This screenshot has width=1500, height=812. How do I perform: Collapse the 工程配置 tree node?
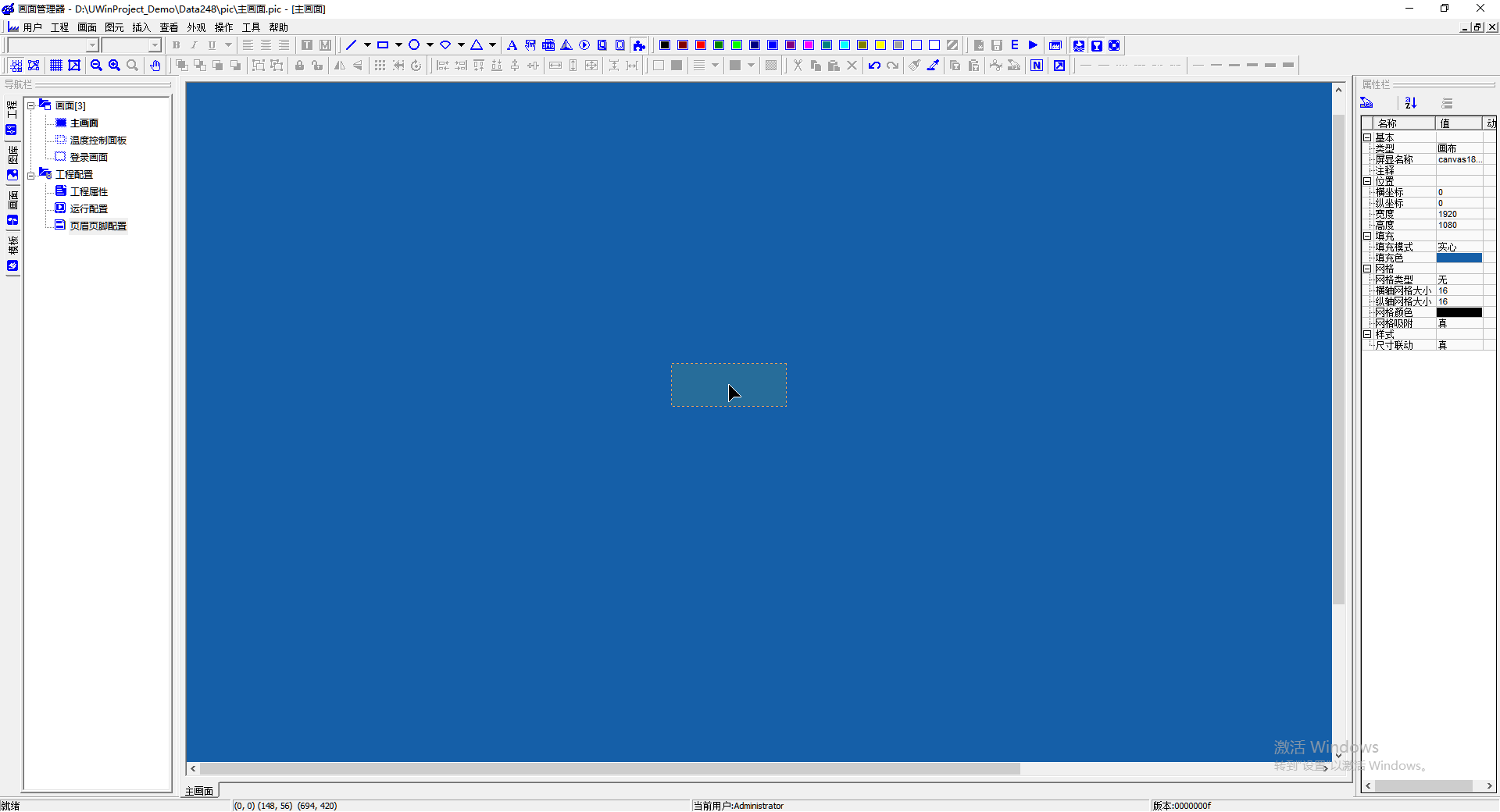[31, 175]
